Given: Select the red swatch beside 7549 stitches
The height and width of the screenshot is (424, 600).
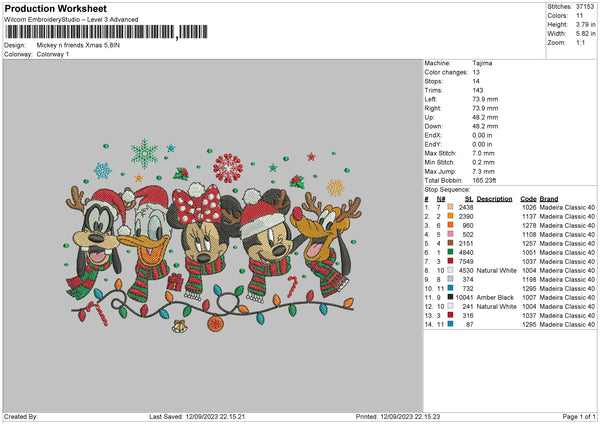Looking at the screenshot, I should click(x=450, y=261).
